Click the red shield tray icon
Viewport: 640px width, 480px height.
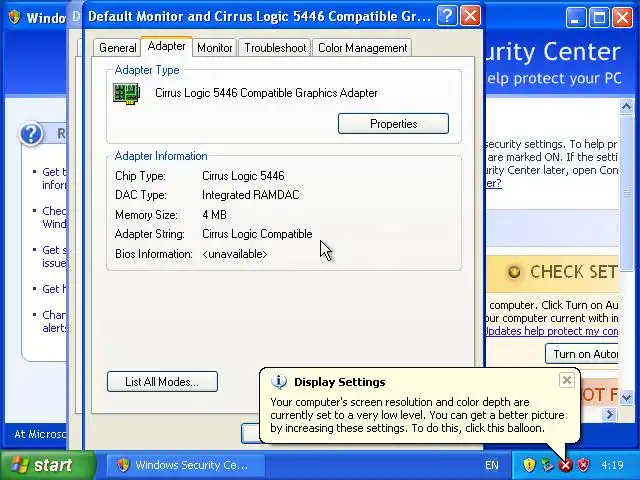pos(584,464)
